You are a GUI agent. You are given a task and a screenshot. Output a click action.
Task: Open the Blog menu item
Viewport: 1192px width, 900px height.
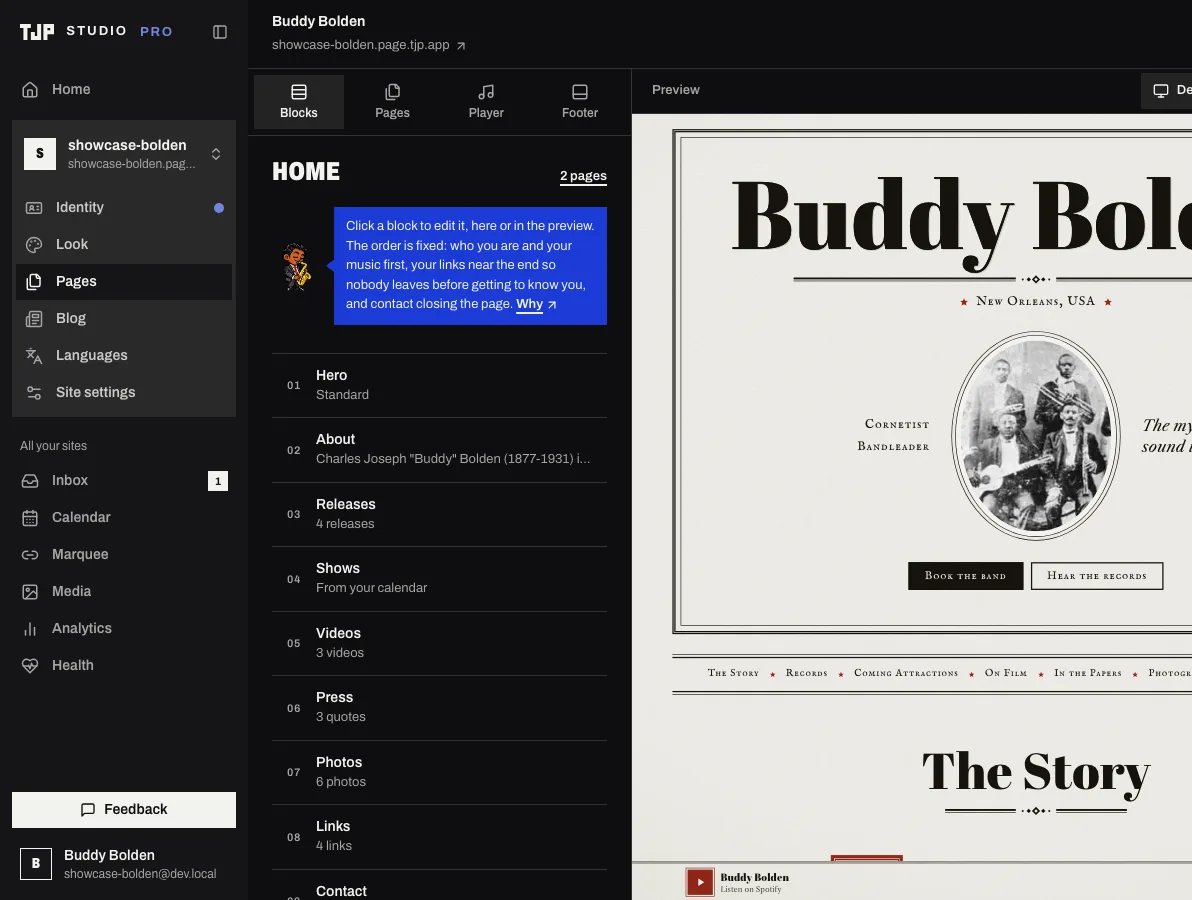pos(124,318)
